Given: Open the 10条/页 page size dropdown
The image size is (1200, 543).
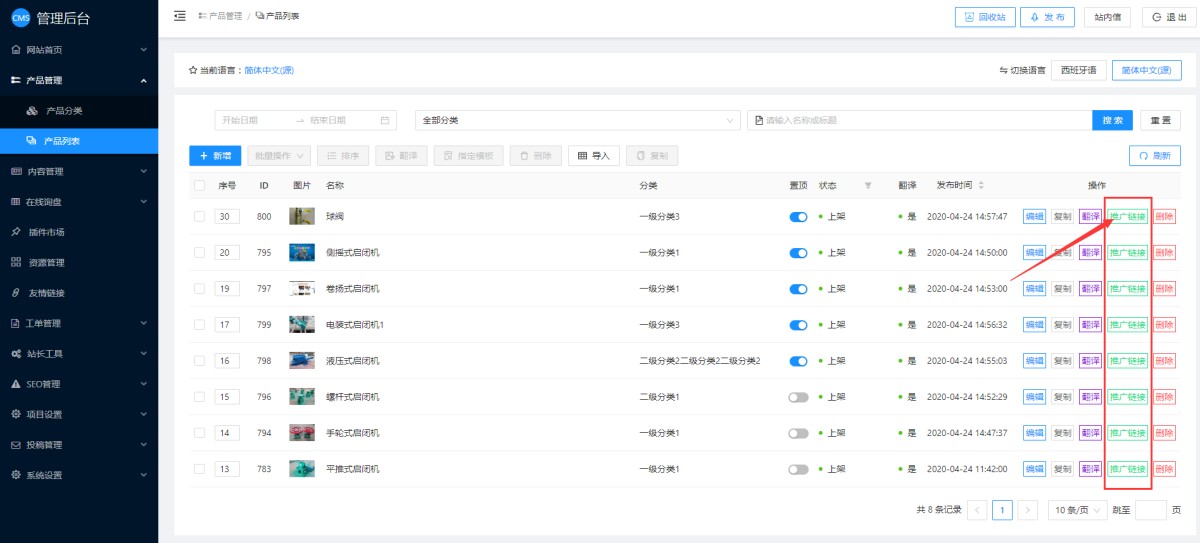Looking at the screenshot, I should (x=1077, y=510).
